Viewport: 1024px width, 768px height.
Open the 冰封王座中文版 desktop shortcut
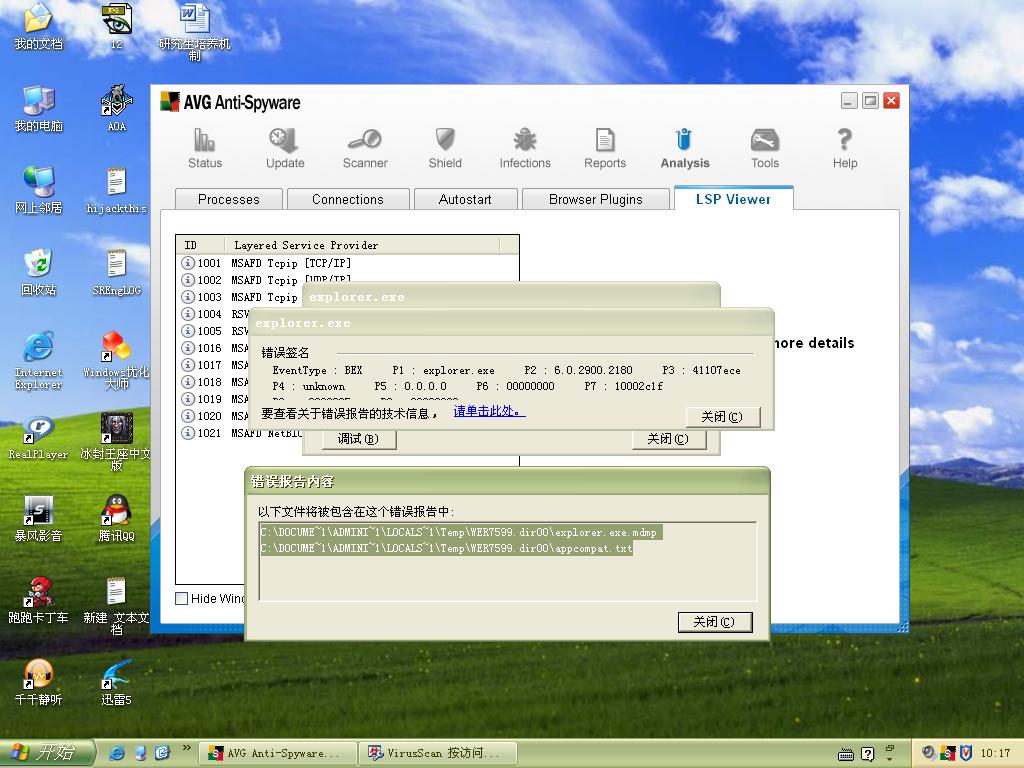116,442
